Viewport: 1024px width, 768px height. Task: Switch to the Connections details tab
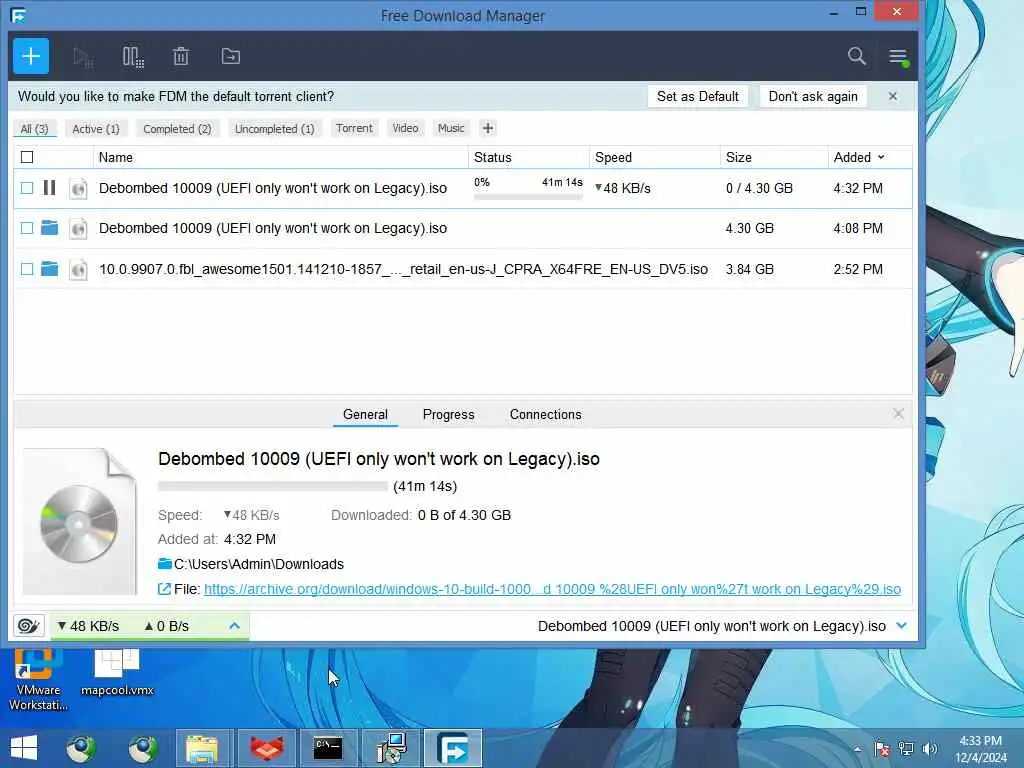[545, 414]
